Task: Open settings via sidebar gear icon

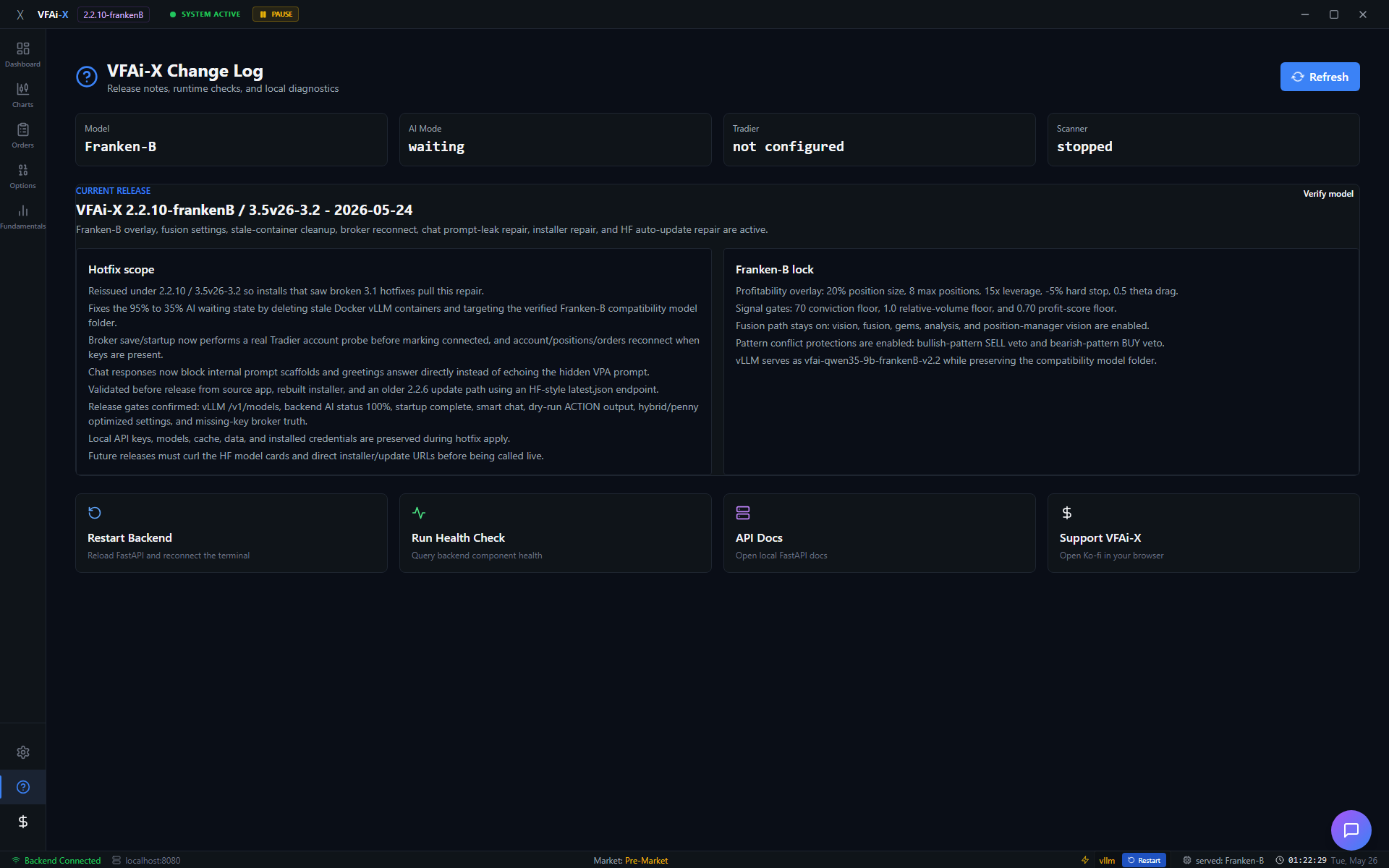Action: (23, 752)
